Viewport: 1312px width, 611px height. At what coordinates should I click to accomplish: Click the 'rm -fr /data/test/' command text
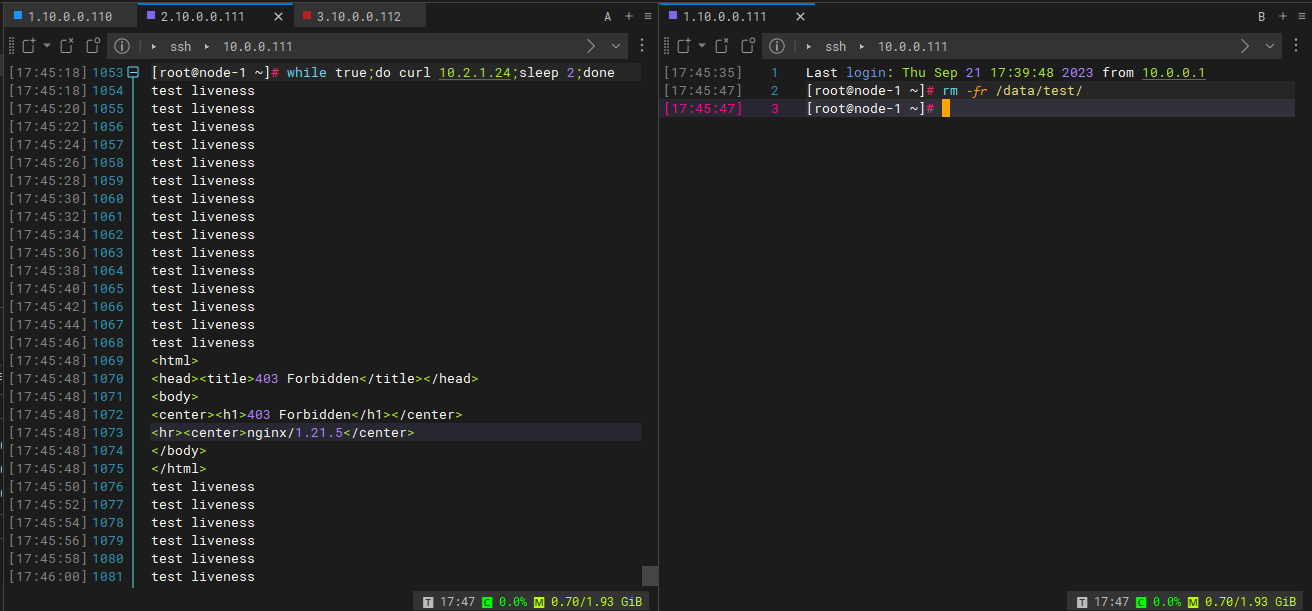point(1012,91)
